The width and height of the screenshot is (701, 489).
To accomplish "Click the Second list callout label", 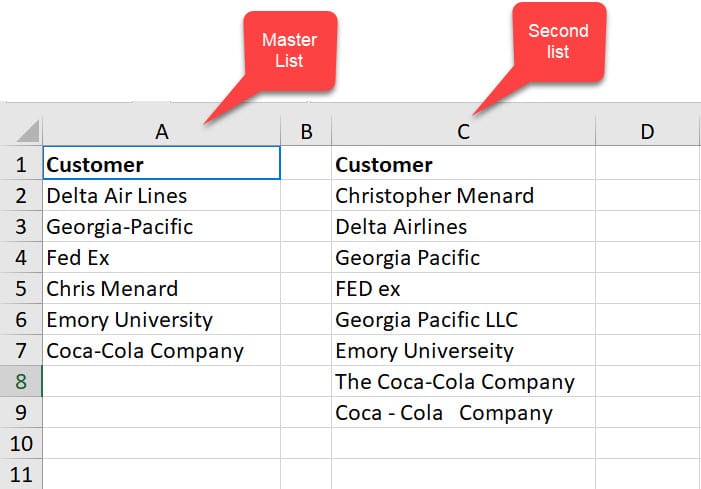I will [x=558, y=41].
